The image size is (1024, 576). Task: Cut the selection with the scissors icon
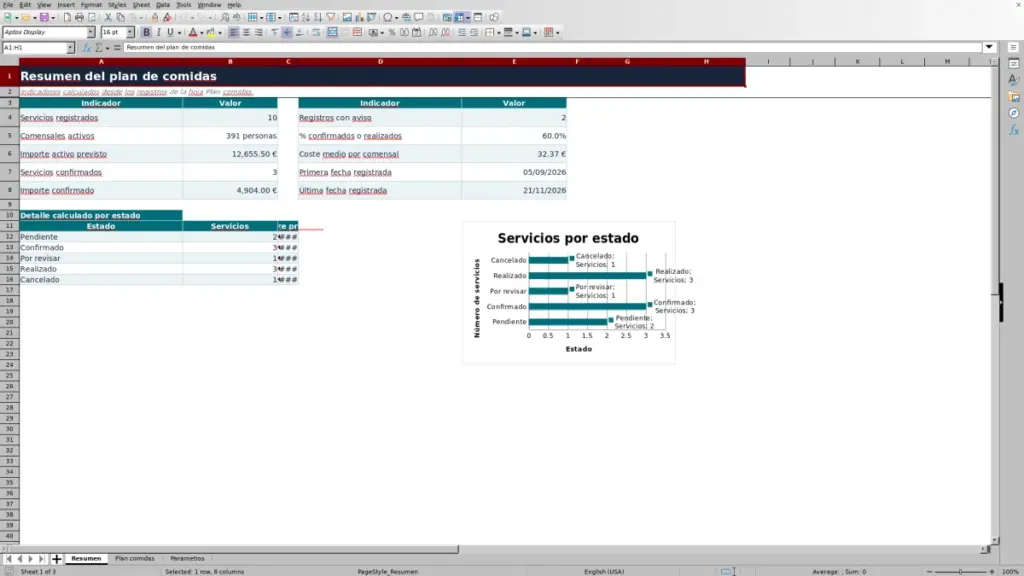click(x=108, y=18)
